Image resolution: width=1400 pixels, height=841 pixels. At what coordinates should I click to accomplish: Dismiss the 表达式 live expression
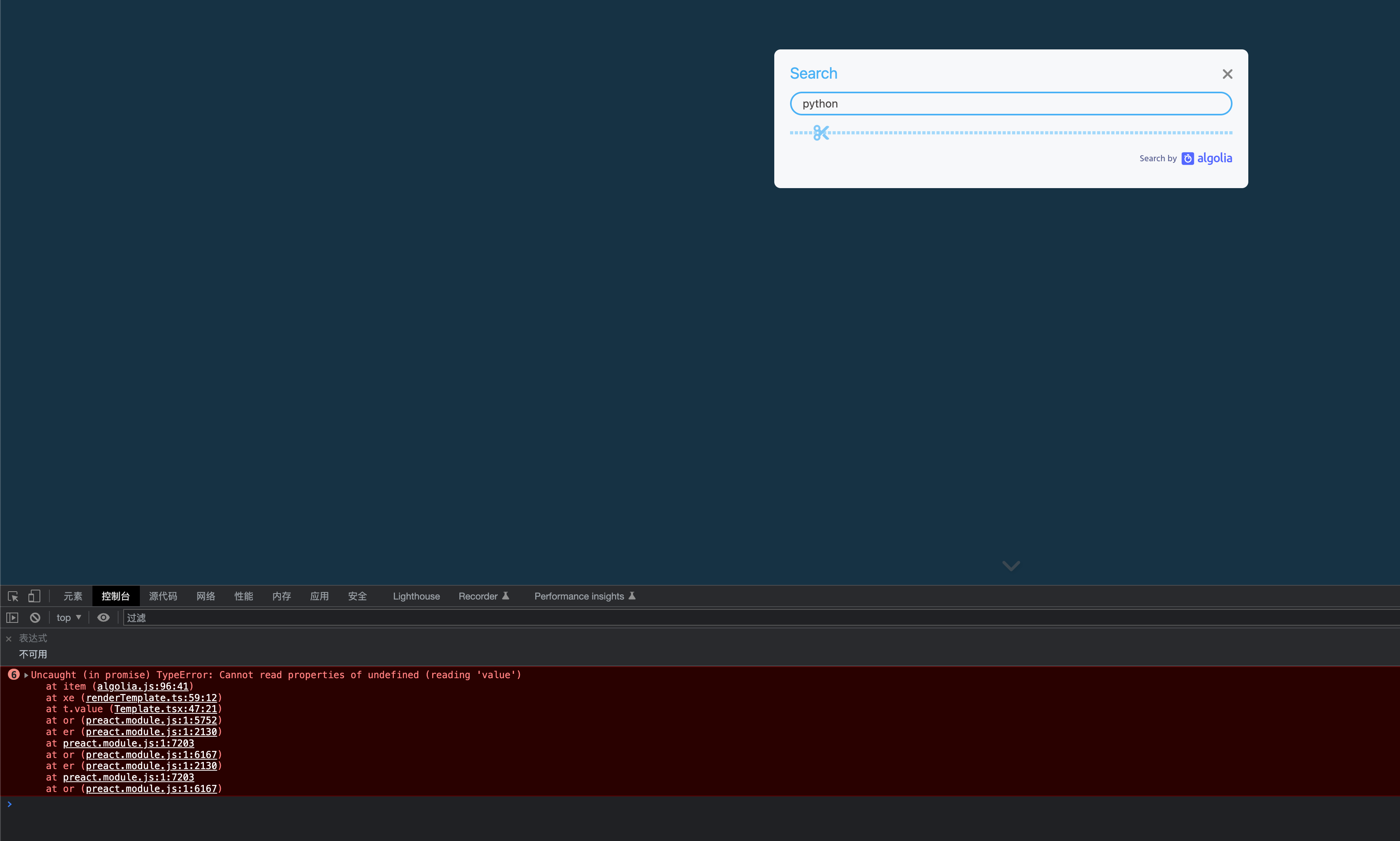coord(9,637)
